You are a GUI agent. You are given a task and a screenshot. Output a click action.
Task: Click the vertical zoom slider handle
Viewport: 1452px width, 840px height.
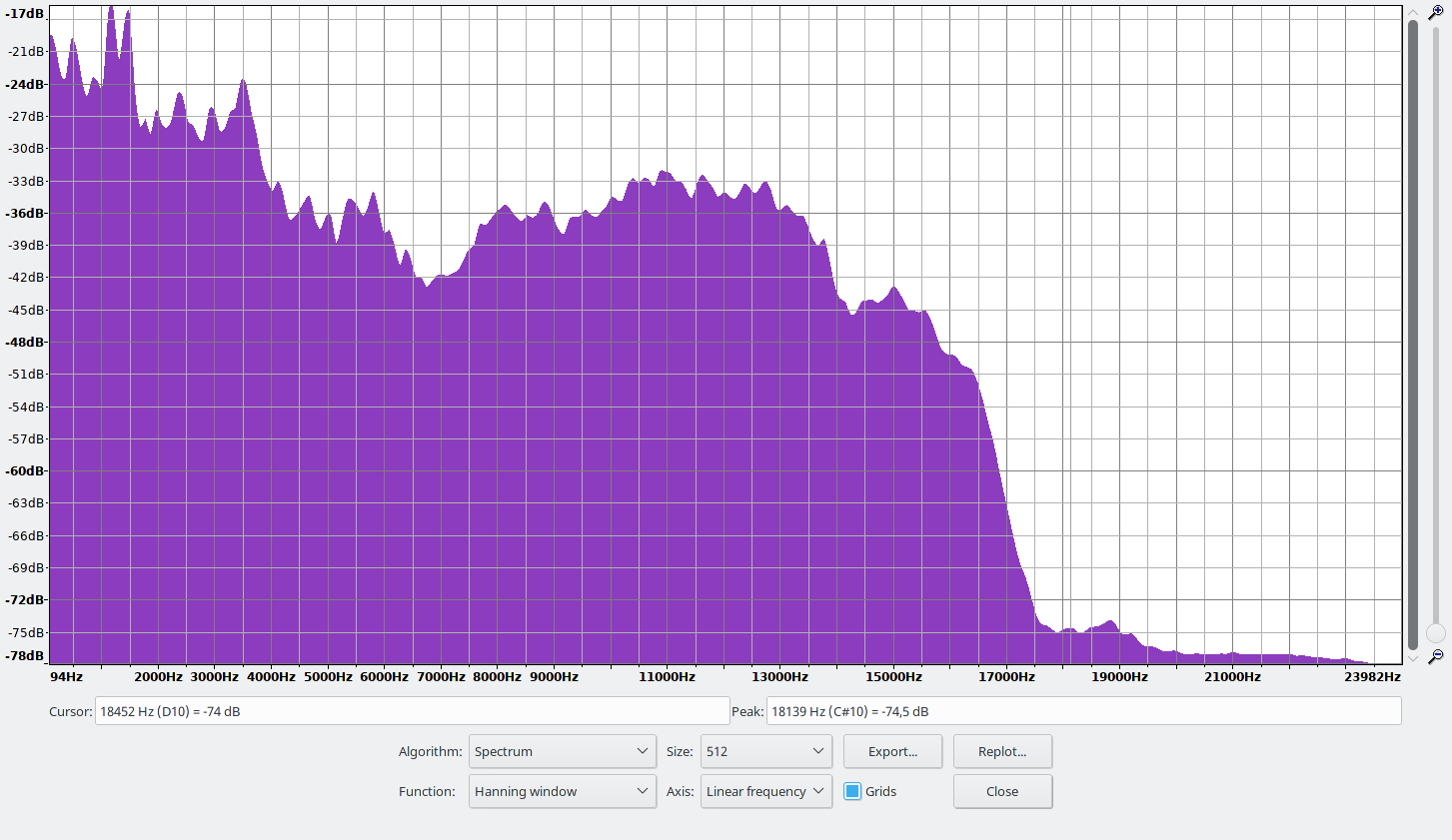click(1436, 633)
